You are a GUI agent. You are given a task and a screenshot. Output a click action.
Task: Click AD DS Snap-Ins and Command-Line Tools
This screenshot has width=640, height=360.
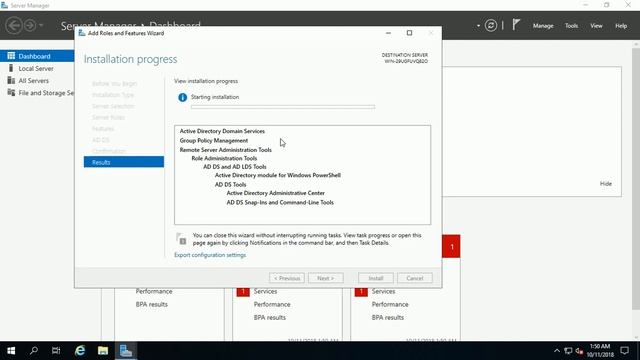[x=280, y=202]
